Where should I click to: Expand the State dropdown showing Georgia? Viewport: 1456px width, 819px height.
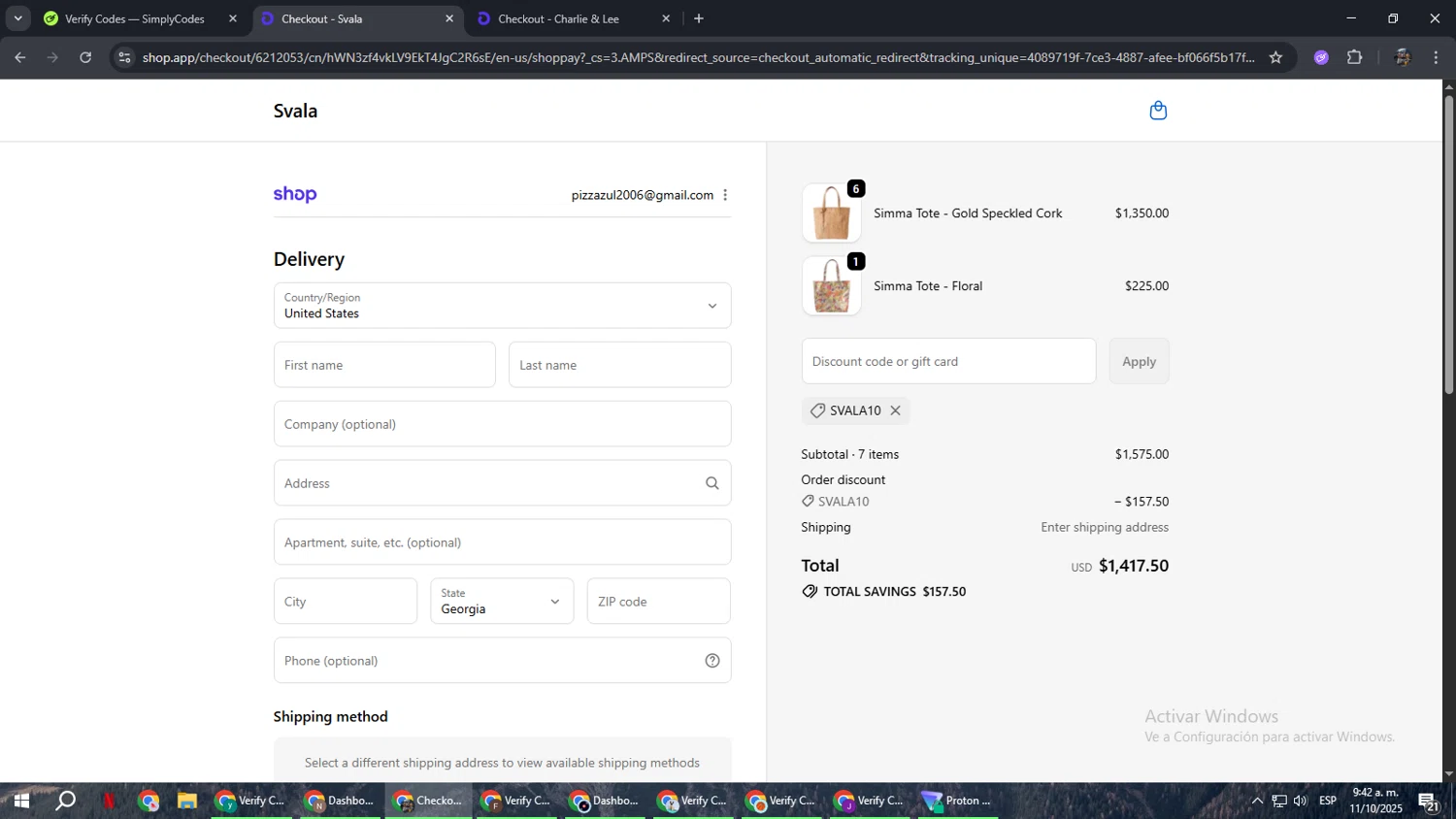click(x=502, y=602)
